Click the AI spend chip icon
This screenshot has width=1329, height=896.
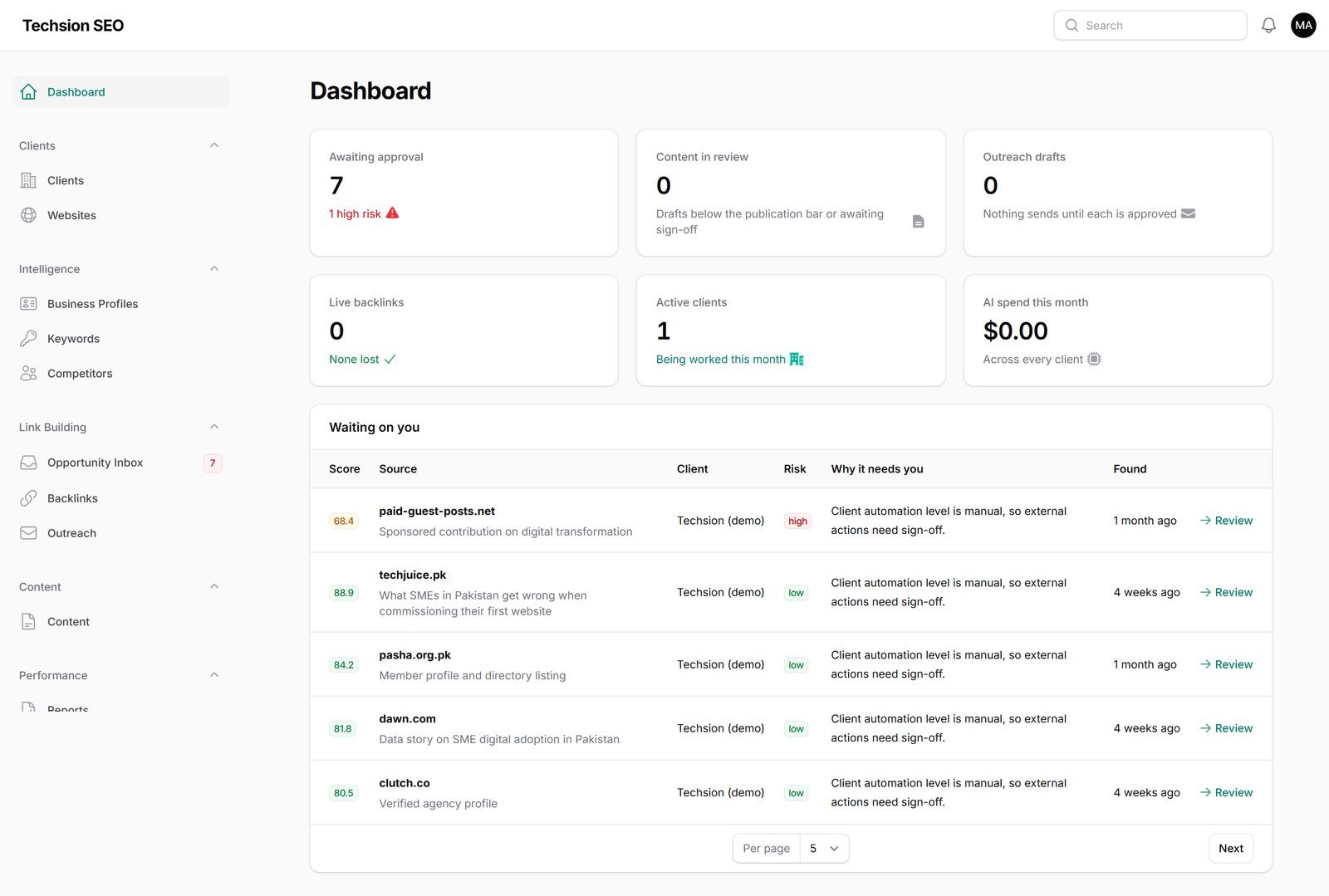(x=1094, y=360)
